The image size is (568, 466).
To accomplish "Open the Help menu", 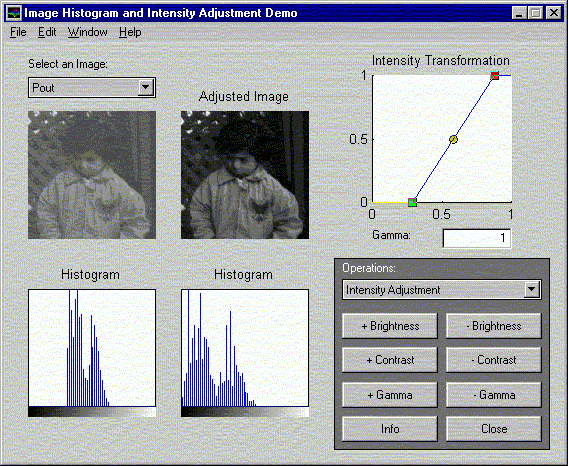I will (x=130, y=32).
